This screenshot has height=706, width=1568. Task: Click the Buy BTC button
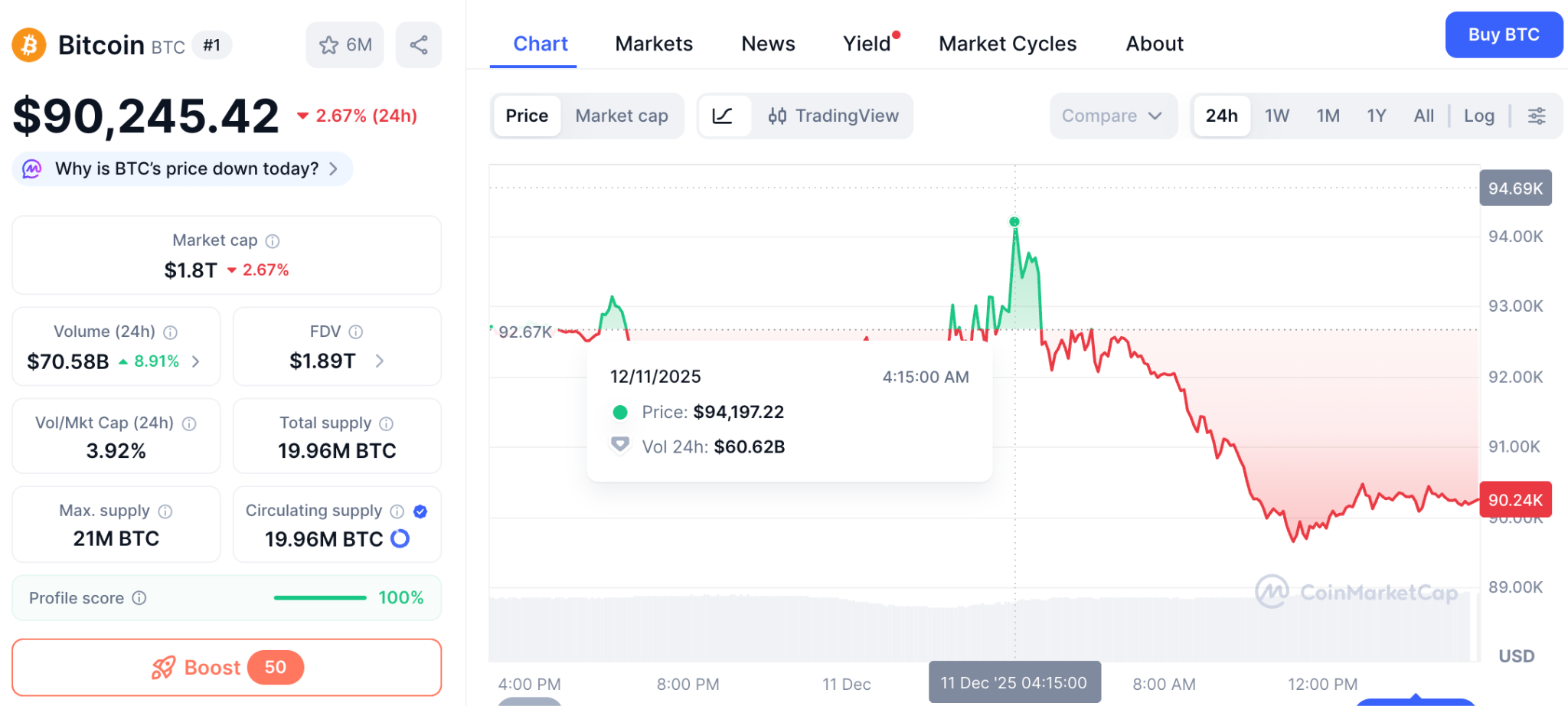1504,34
